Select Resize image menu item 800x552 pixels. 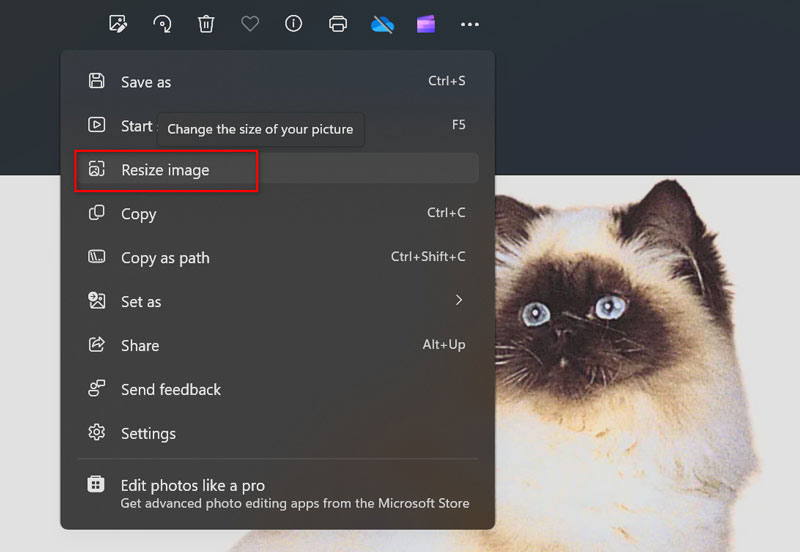[278, 169]
